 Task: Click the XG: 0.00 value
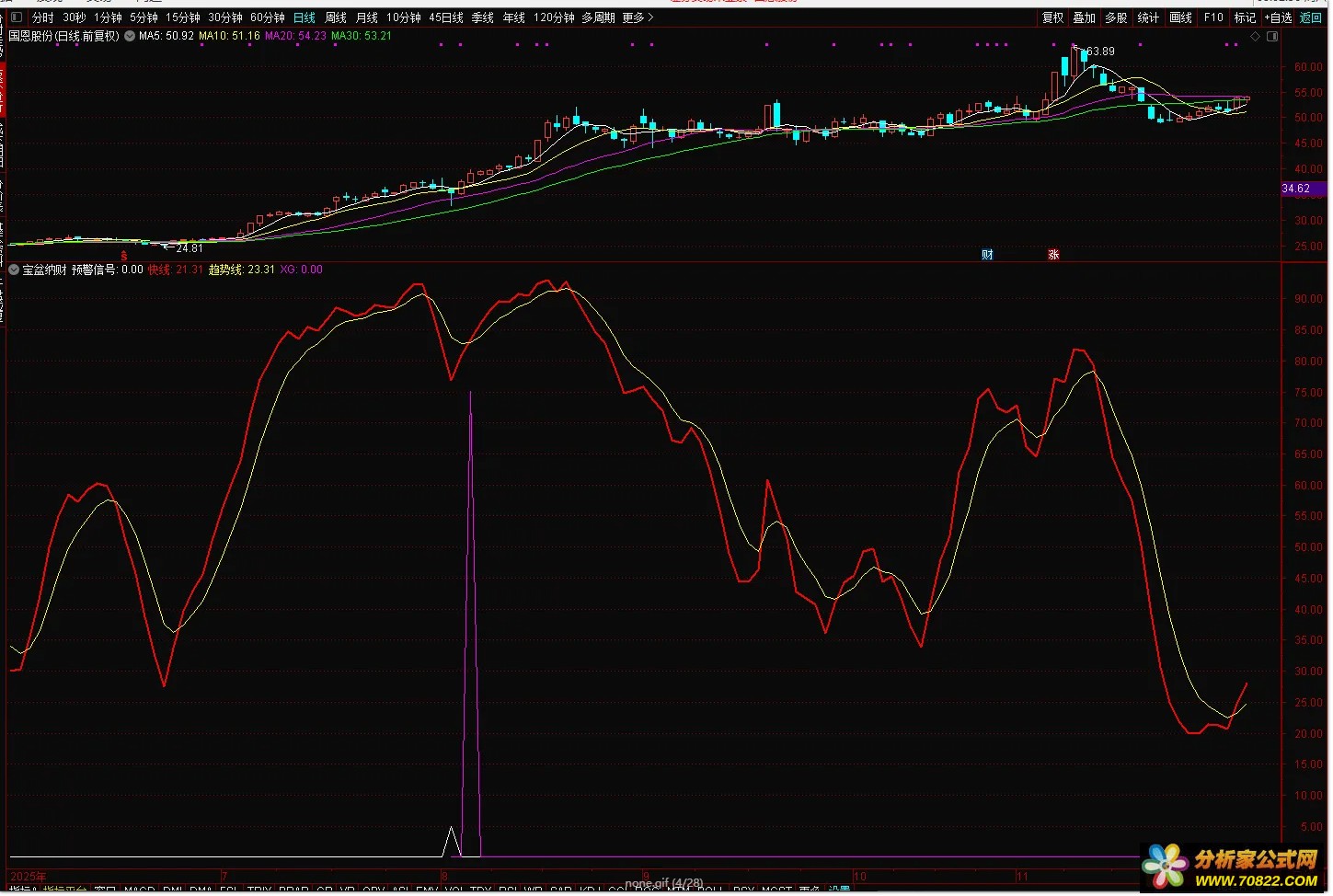[x=302, y=270]
